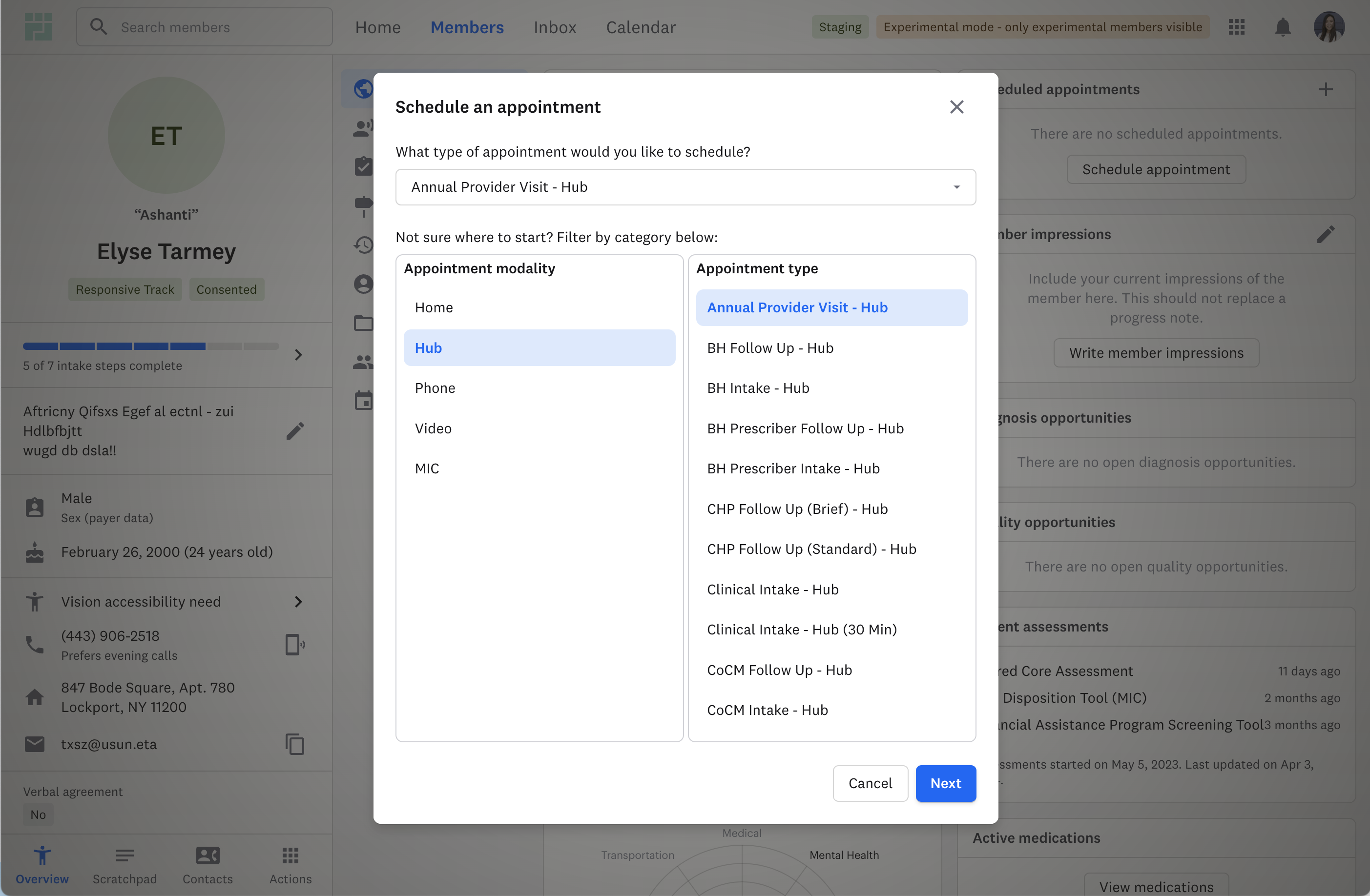Edit the member note with pencil icon

(x=295, y=430)
